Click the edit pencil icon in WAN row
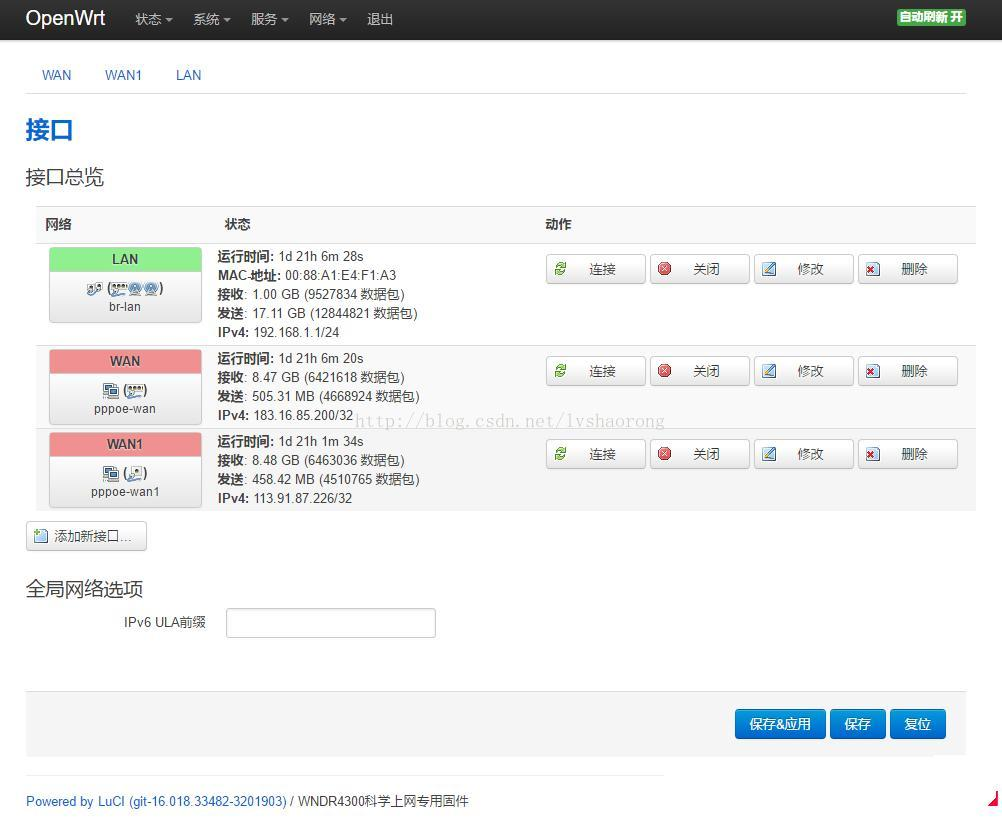This screenshot has height=820, width=1002. [x=769, y=371]
